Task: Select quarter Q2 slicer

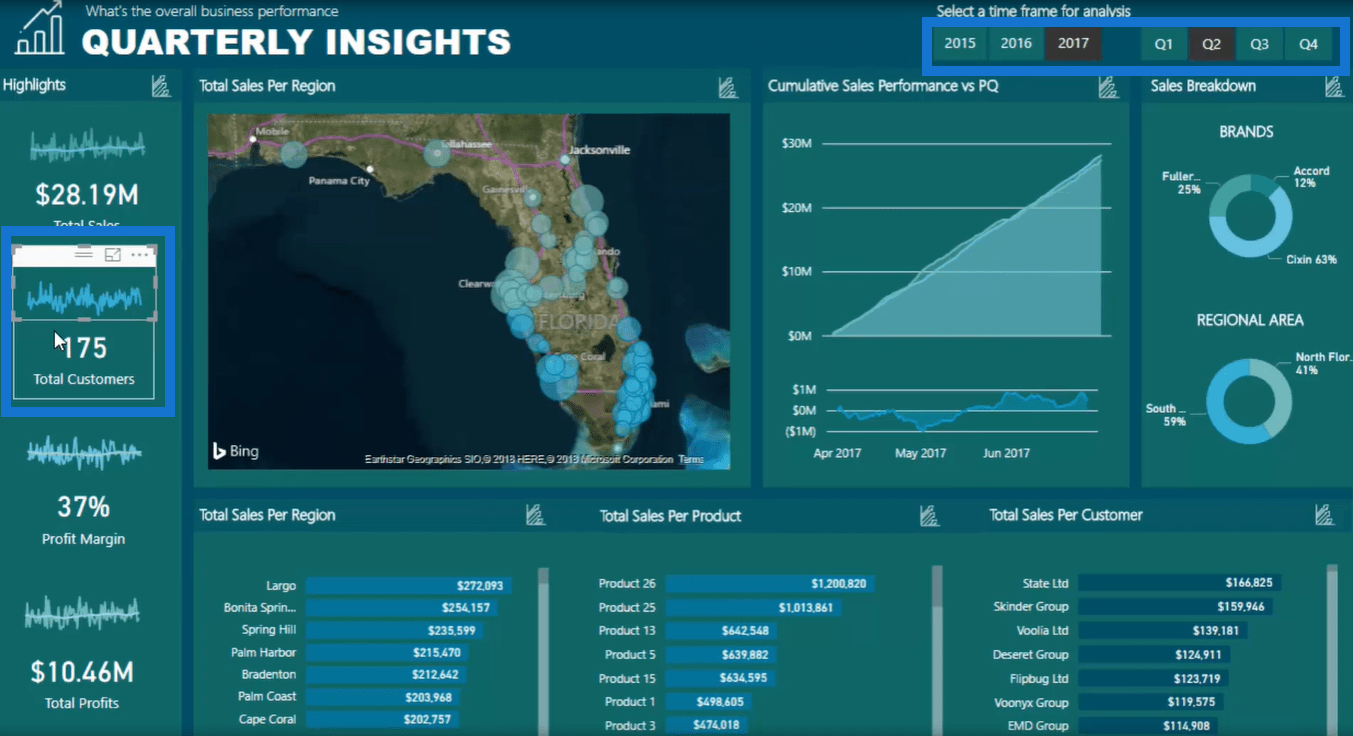Action: pyautogui.click(x=1211, y=44)
